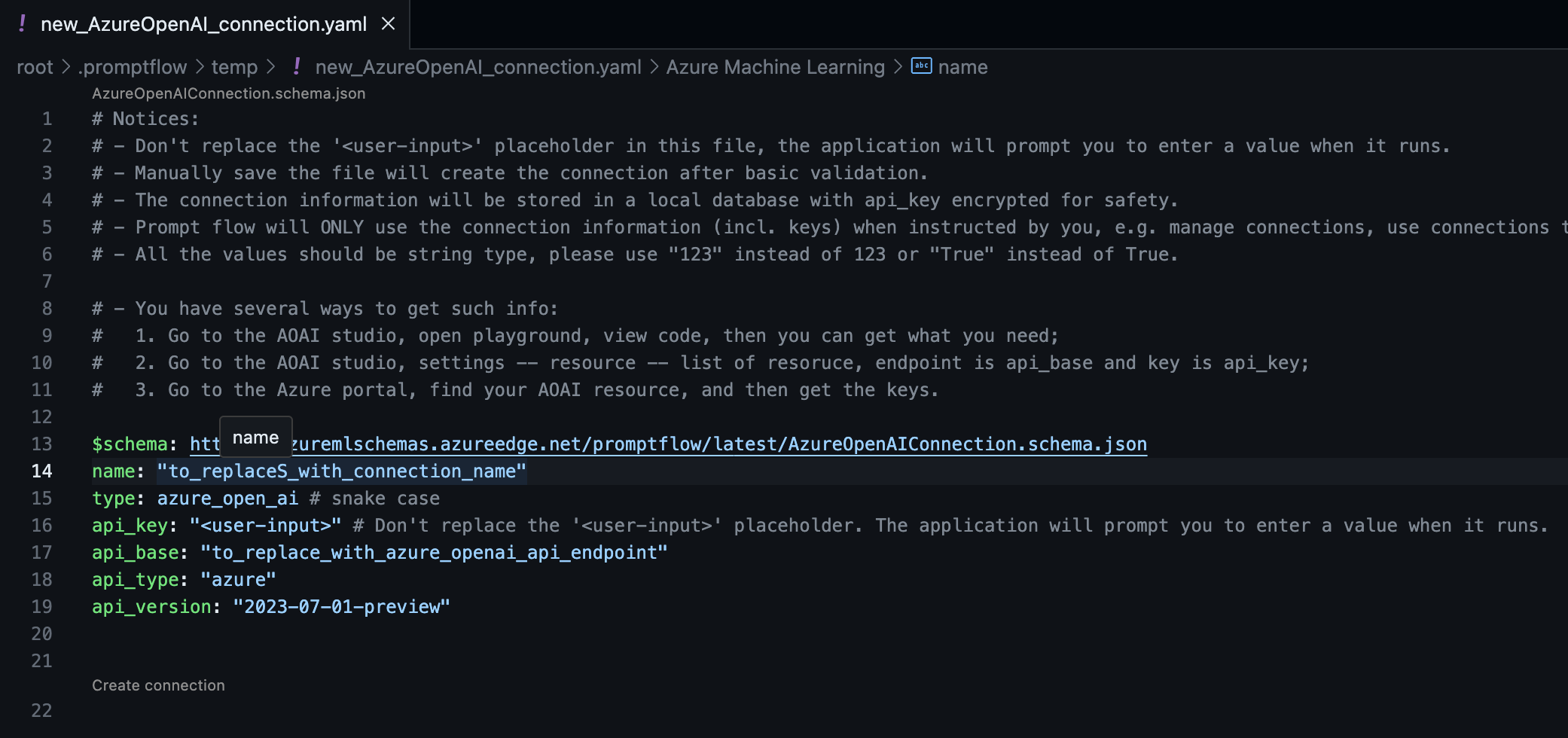Open Azure Machine Learning breadcrumb segment
Screen dimensions: 1568x738
pos(775,67)
